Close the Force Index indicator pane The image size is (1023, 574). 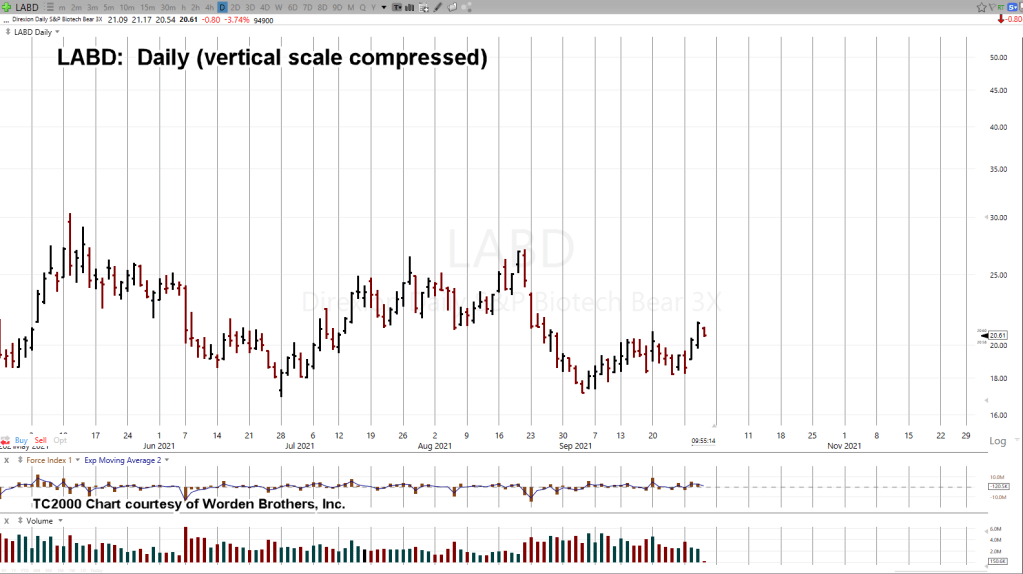tap(7, 460)
